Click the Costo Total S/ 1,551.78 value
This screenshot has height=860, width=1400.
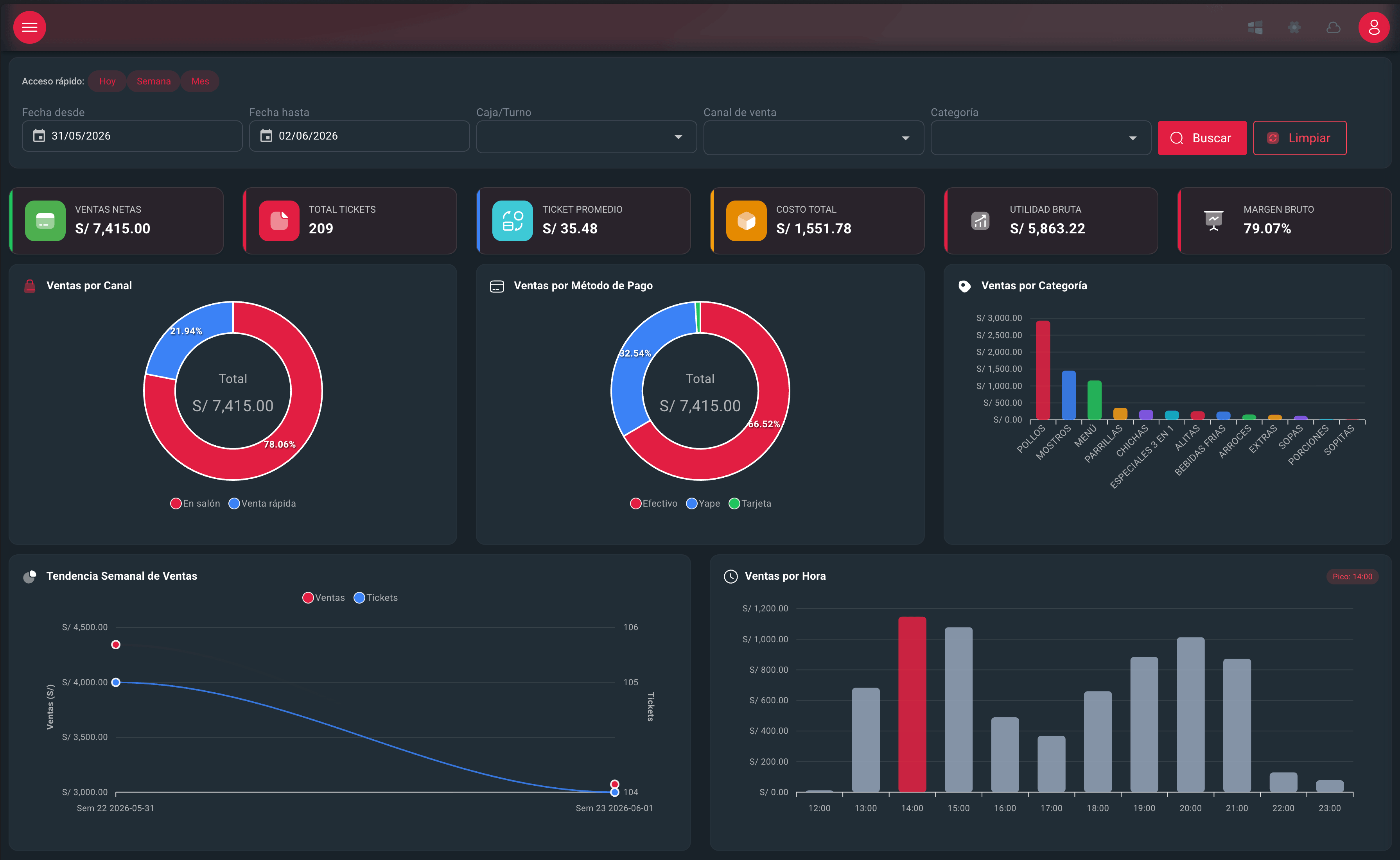click(x=813, y=229)
